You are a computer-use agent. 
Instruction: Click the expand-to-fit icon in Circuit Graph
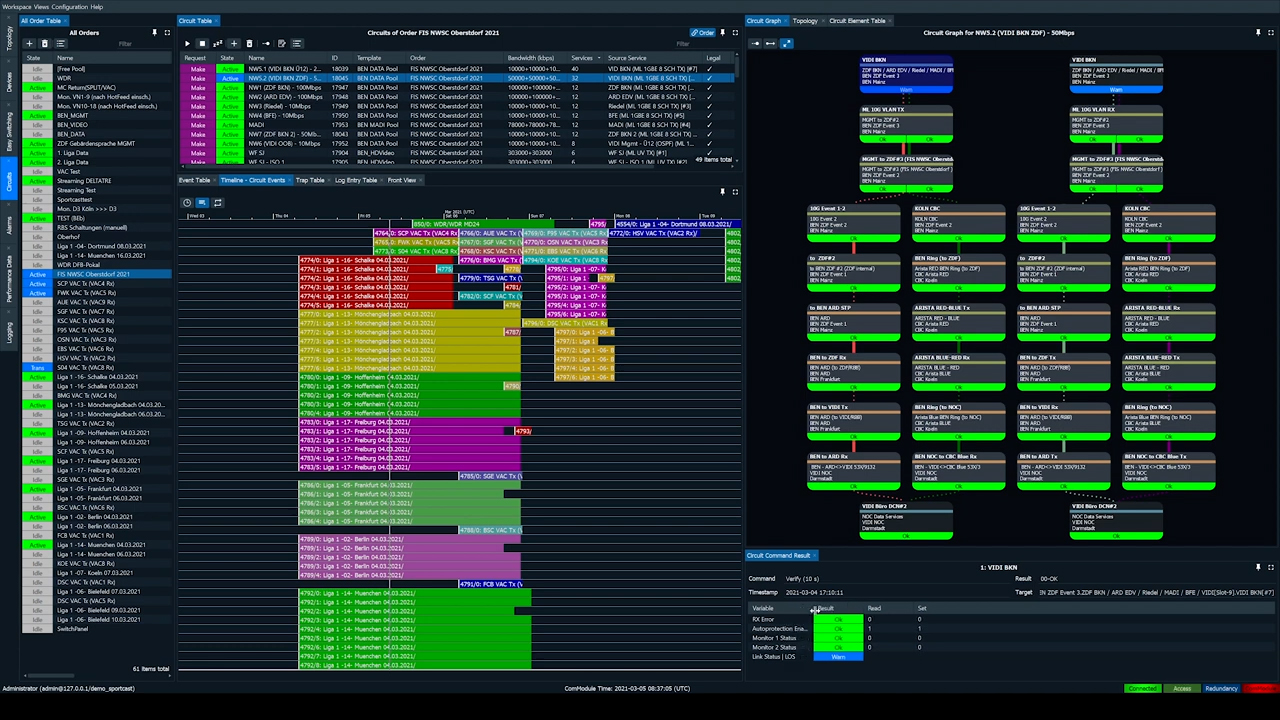coord(786,43)
